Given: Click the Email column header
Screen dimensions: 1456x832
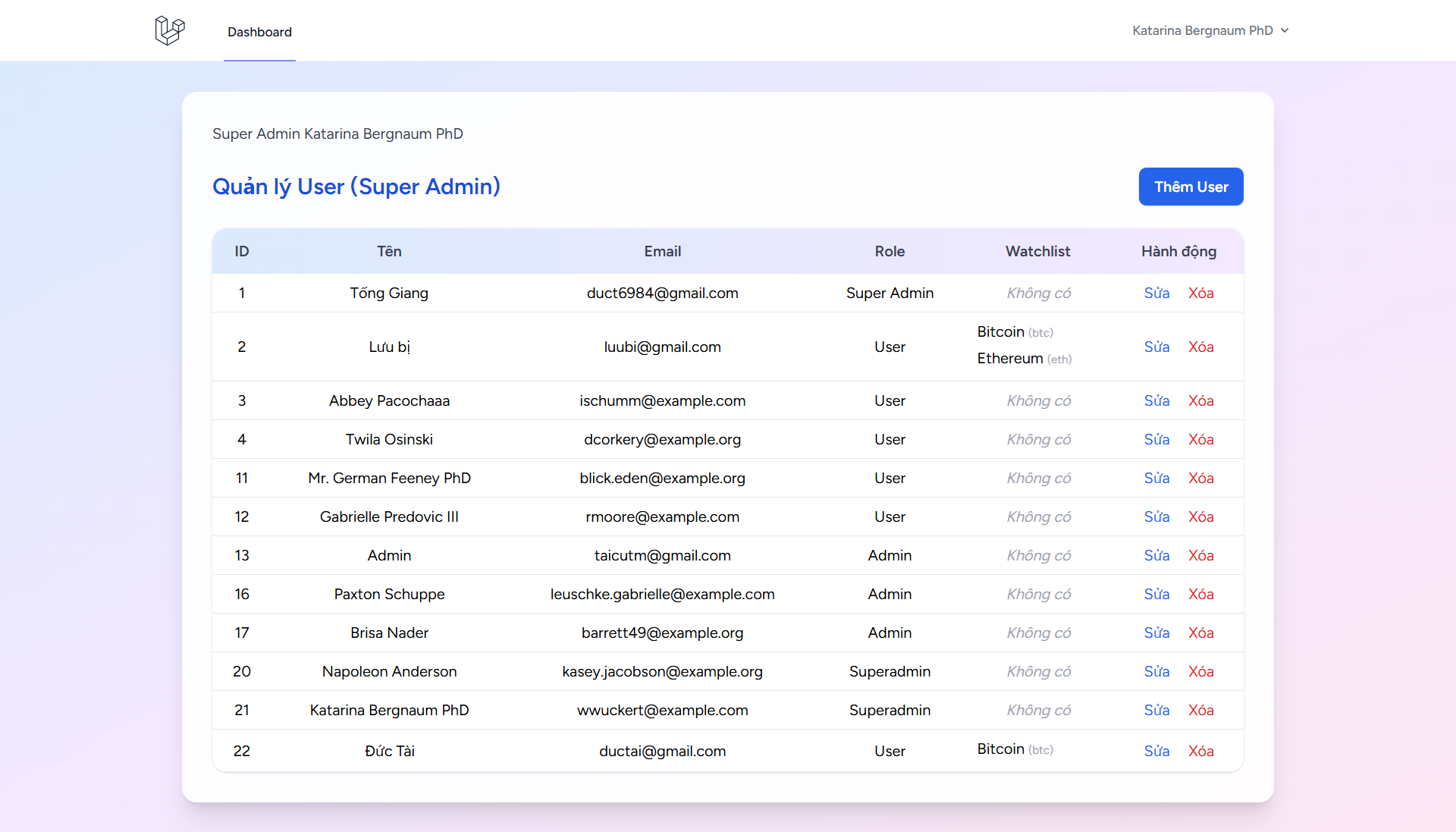Looking at the screenshot, I should coord(662,251).
